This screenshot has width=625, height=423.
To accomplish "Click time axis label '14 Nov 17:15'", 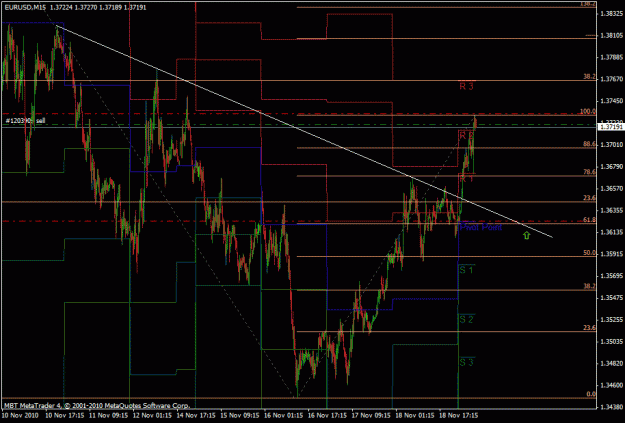I will 195,415.
